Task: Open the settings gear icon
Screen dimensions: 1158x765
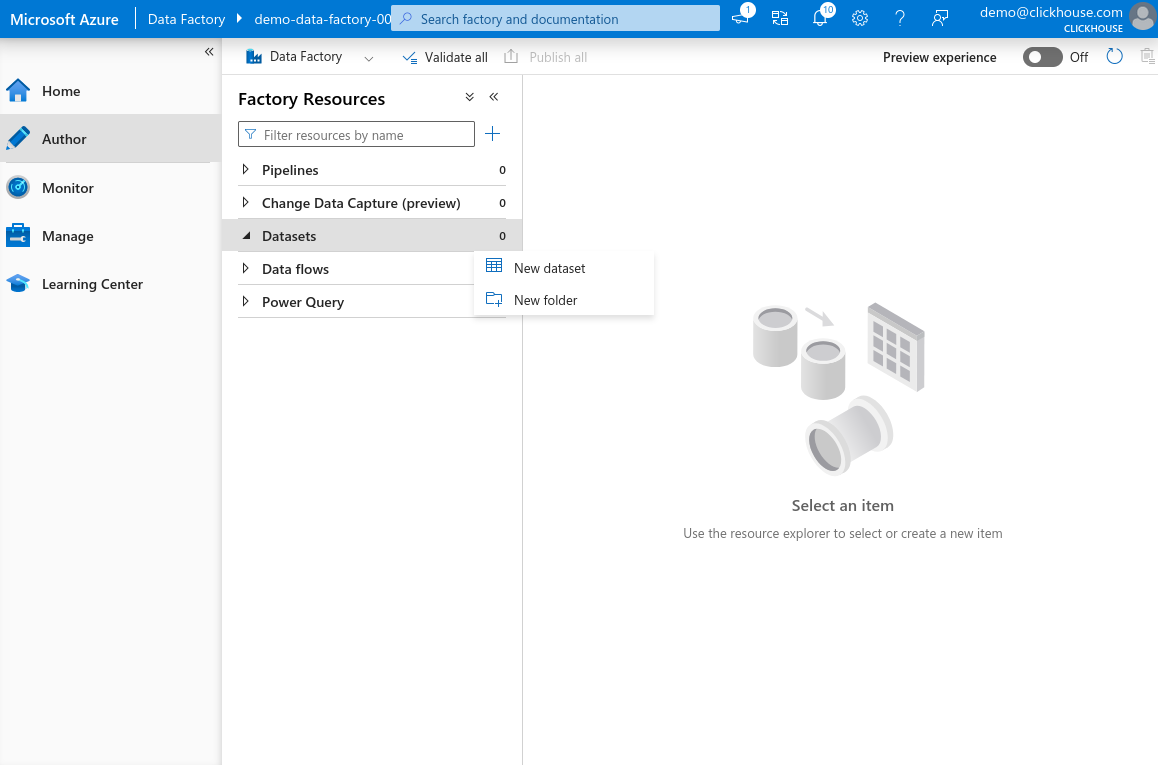Action: click(x=860, y=18)
